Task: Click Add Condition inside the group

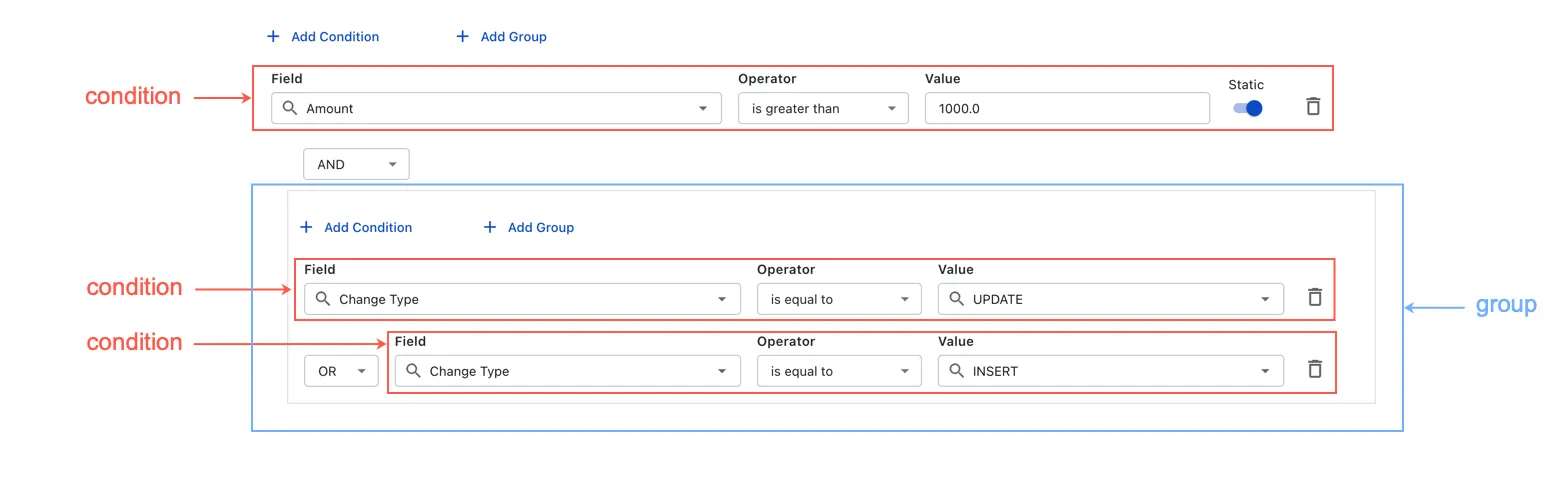Action: (368, 228)
